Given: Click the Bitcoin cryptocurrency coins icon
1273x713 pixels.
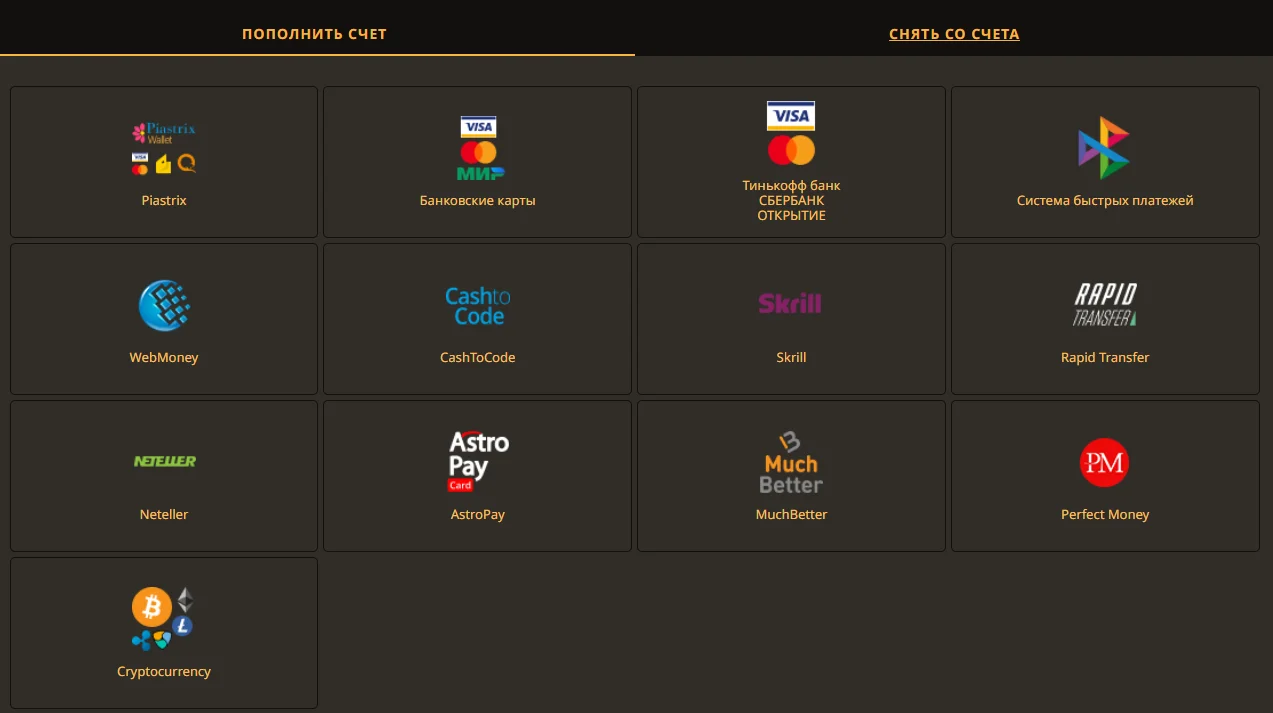Looking at the screenshot, I should click(x=163, y=618).
